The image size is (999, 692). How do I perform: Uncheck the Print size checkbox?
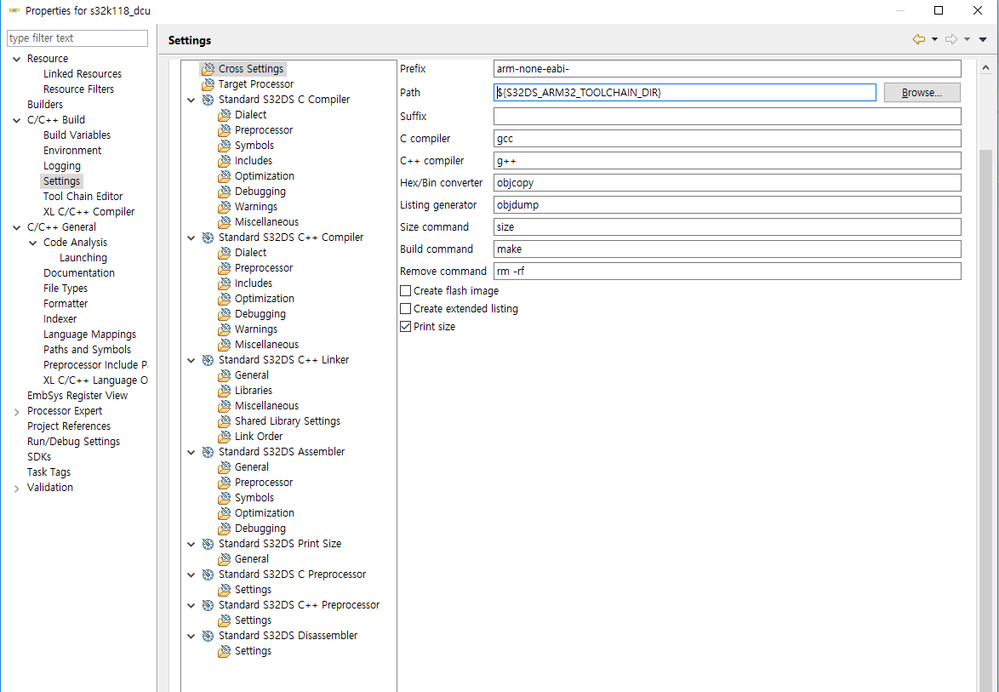[405, 326]
